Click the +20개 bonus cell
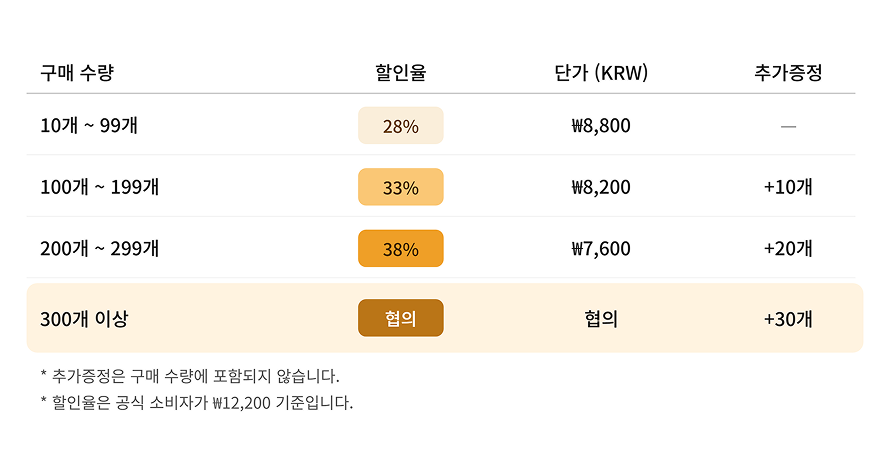The image size is (894, 452). click(788, 249)
